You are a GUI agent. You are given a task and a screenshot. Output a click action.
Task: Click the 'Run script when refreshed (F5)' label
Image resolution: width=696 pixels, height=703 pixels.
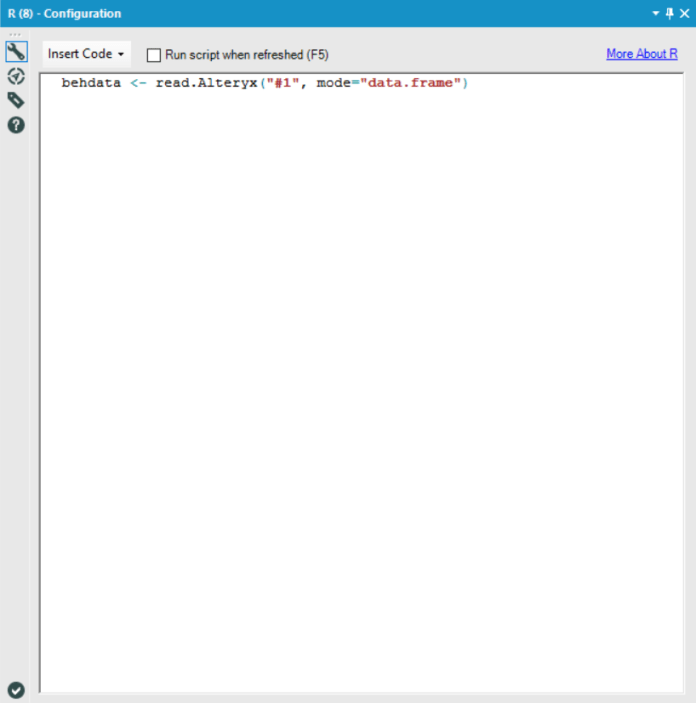(x=246, y=55)
